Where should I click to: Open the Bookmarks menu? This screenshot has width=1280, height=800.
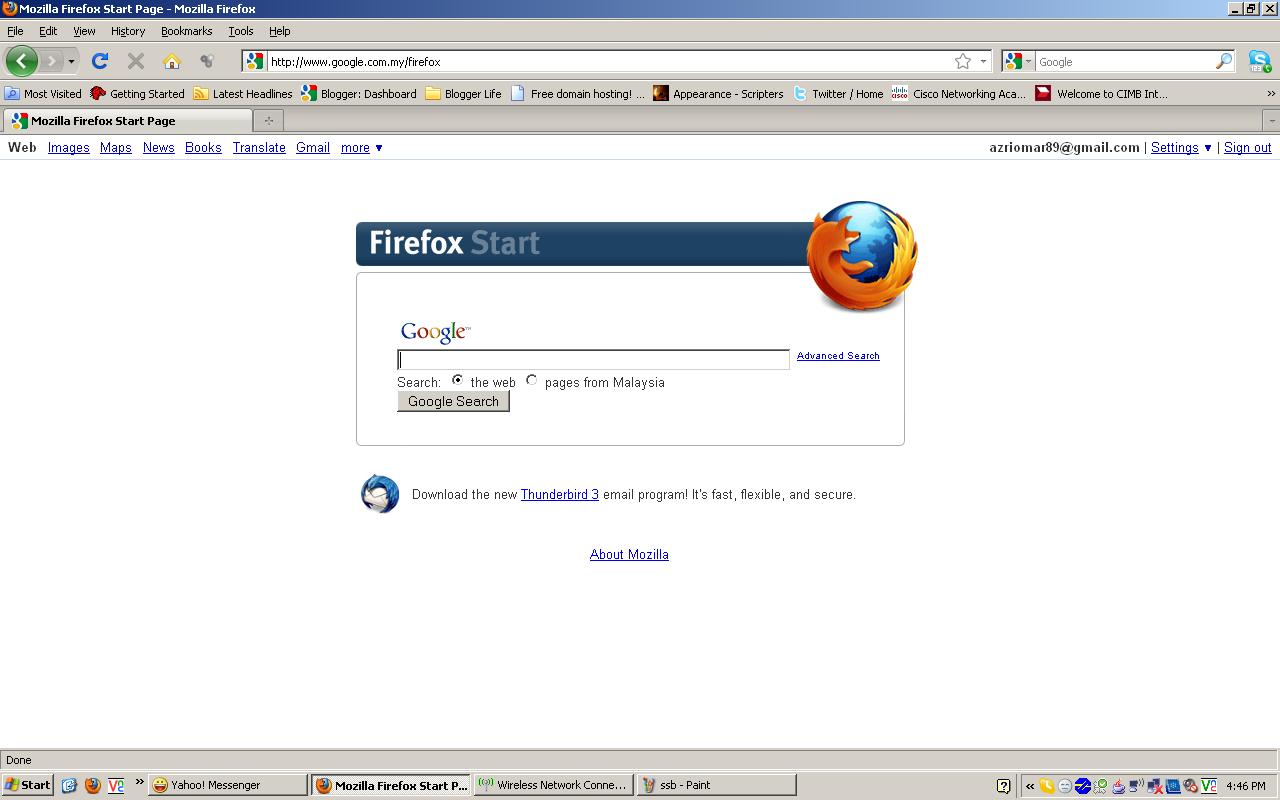[186, 31]
